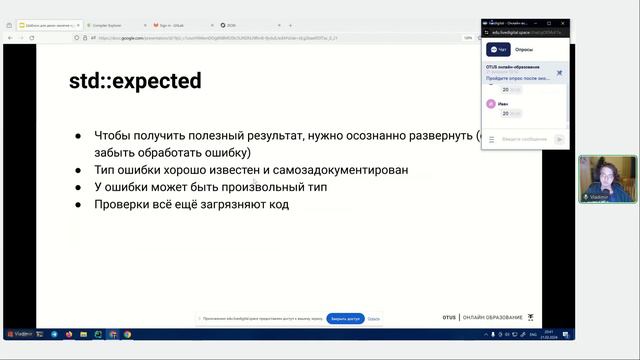The width and height of the screenshot is (640, 360).
Task: Click the blue stop sharing button
Action: pyautogui.click(x=345, y=318)
